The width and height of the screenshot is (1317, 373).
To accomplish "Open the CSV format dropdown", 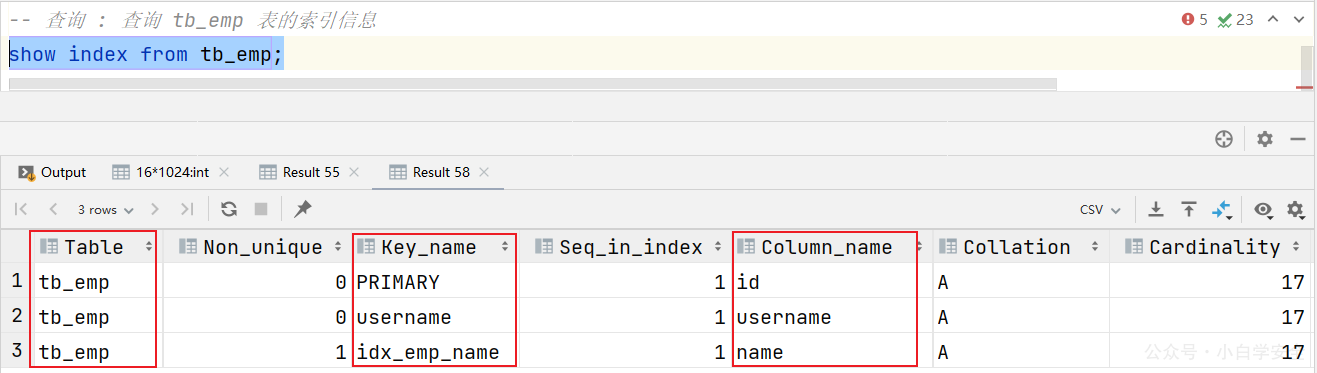I will click(x=1100, y=210).
